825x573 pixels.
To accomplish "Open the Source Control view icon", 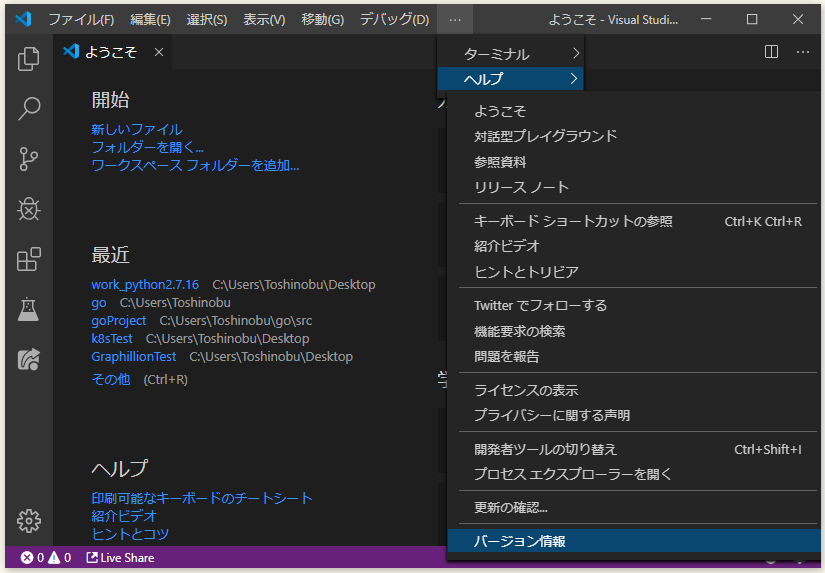I will point(28,159).
